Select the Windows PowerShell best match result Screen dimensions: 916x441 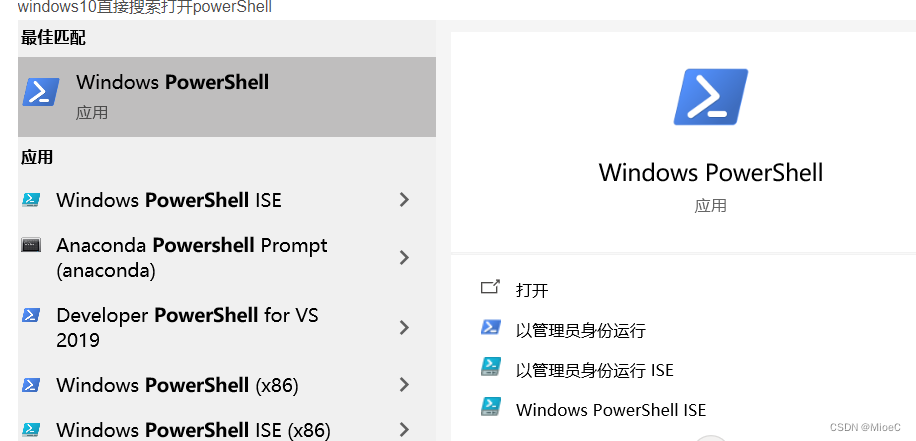pyautogui.click(x=227, y=97)
